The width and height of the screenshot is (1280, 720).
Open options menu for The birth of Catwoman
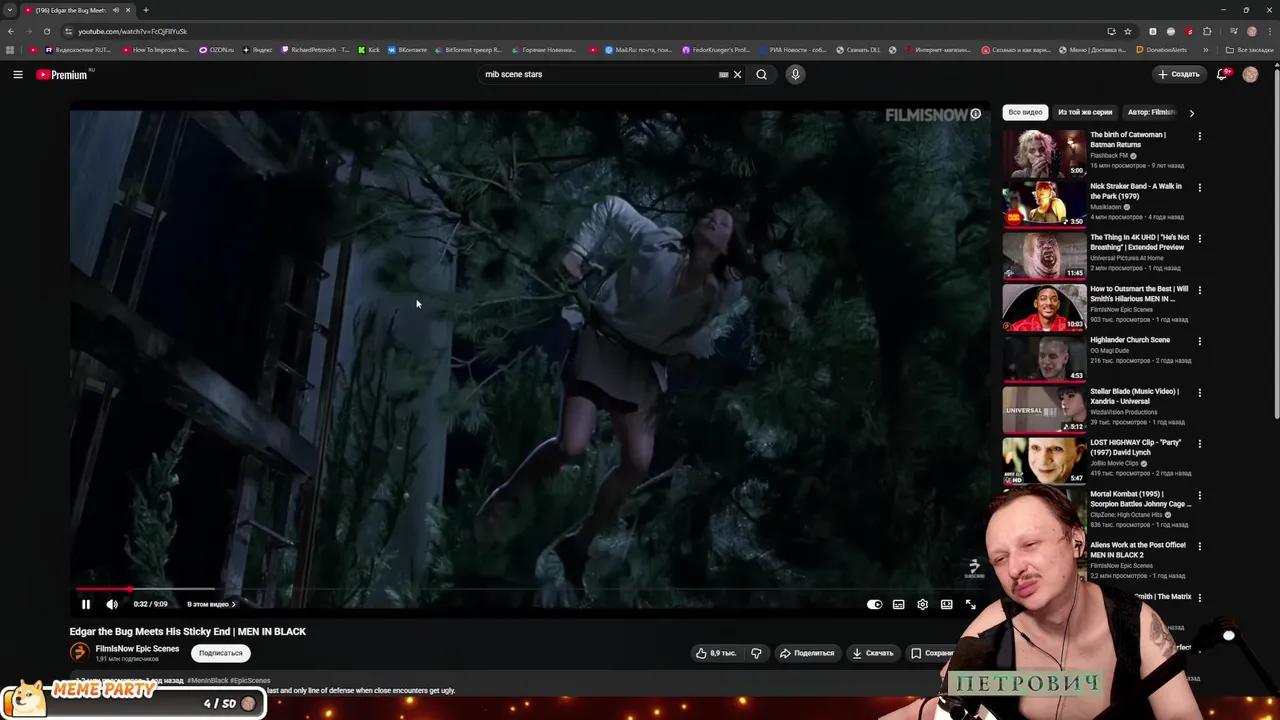[1200, 136]
